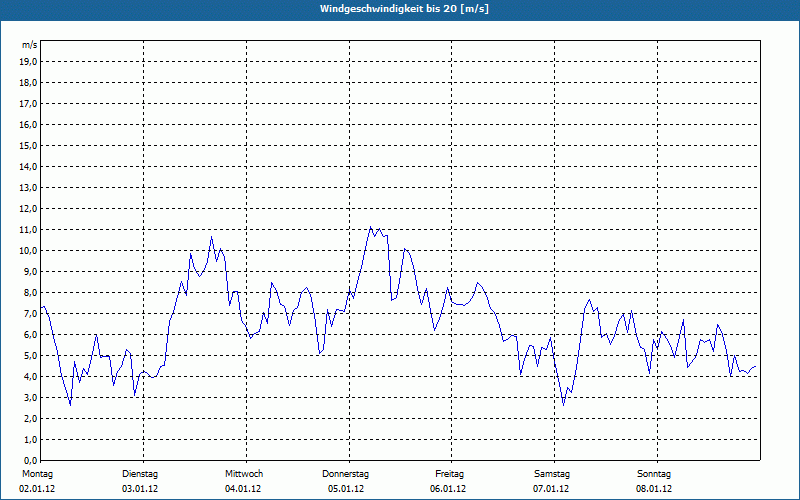Screen dimensions: 800x500
Task: Click the 7,0 y-axis label
Action: [29, 314]
